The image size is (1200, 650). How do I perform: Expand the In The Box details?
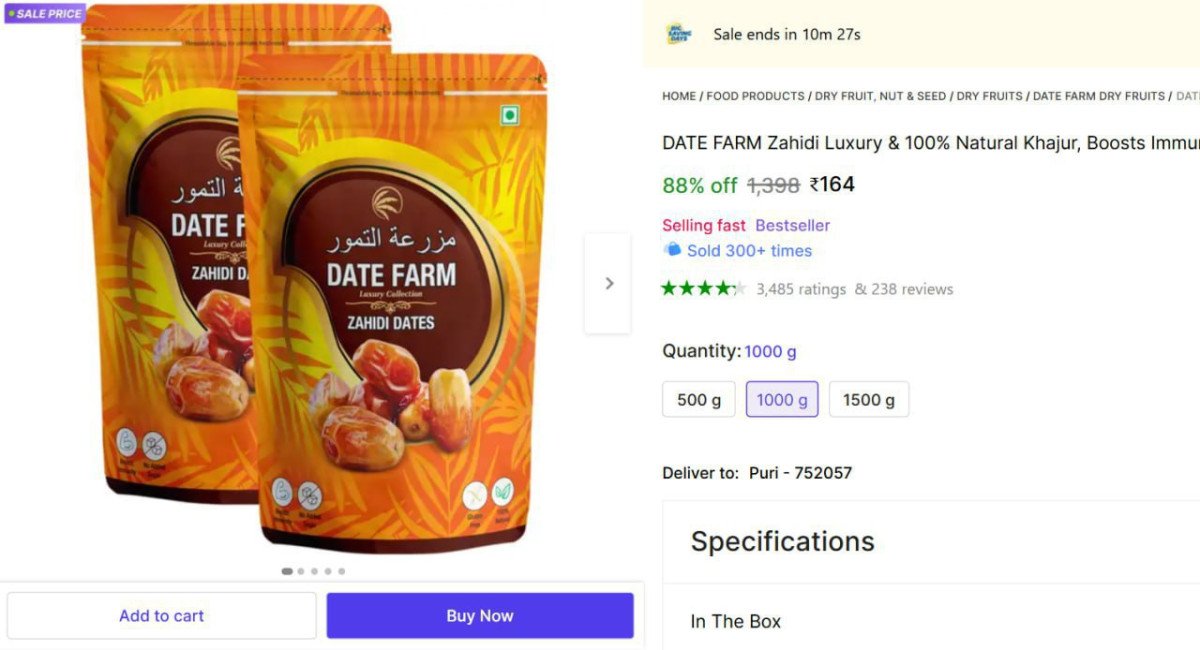(x=735, y=621)
